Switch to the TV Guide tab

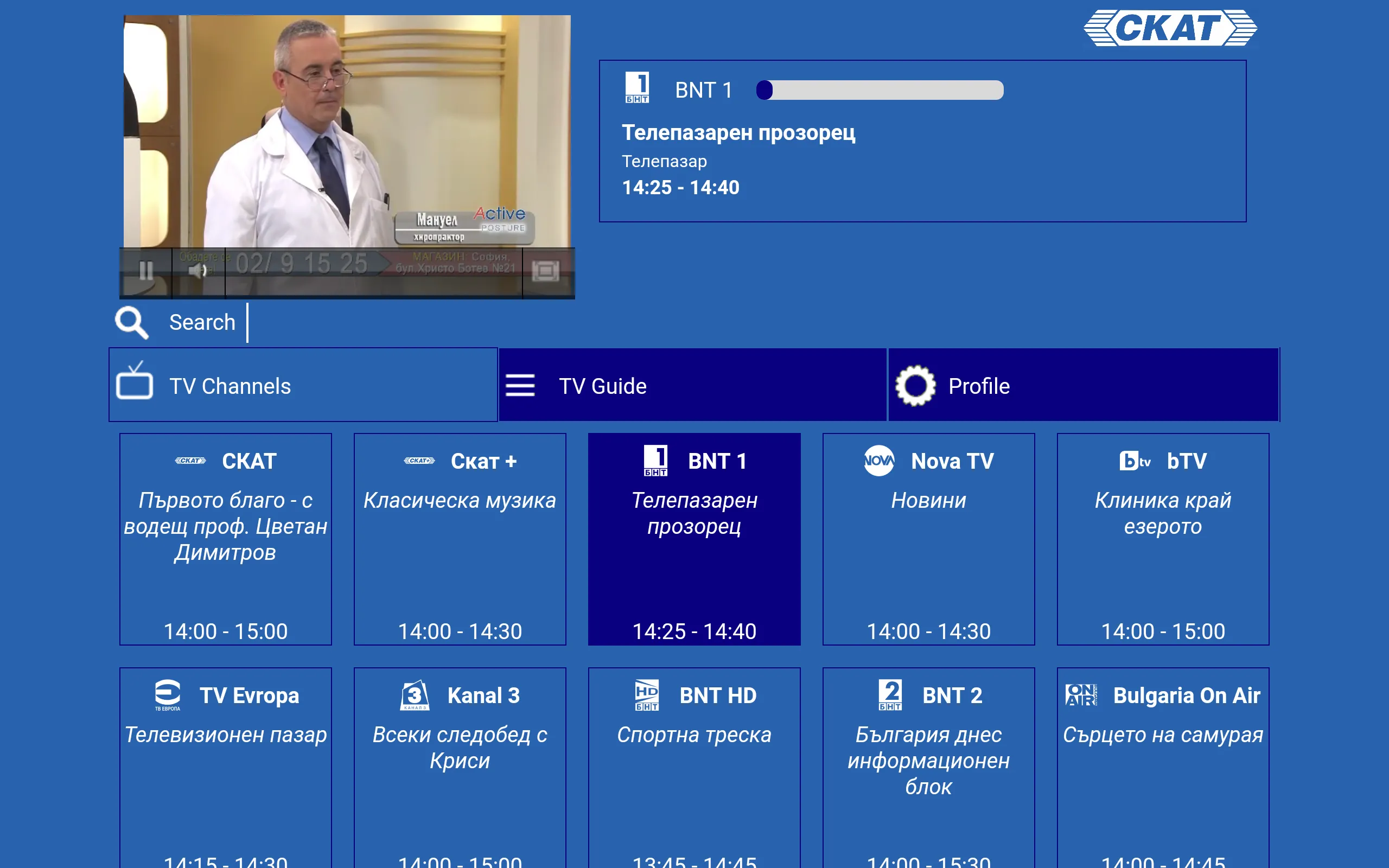click(x=693, y=385)
